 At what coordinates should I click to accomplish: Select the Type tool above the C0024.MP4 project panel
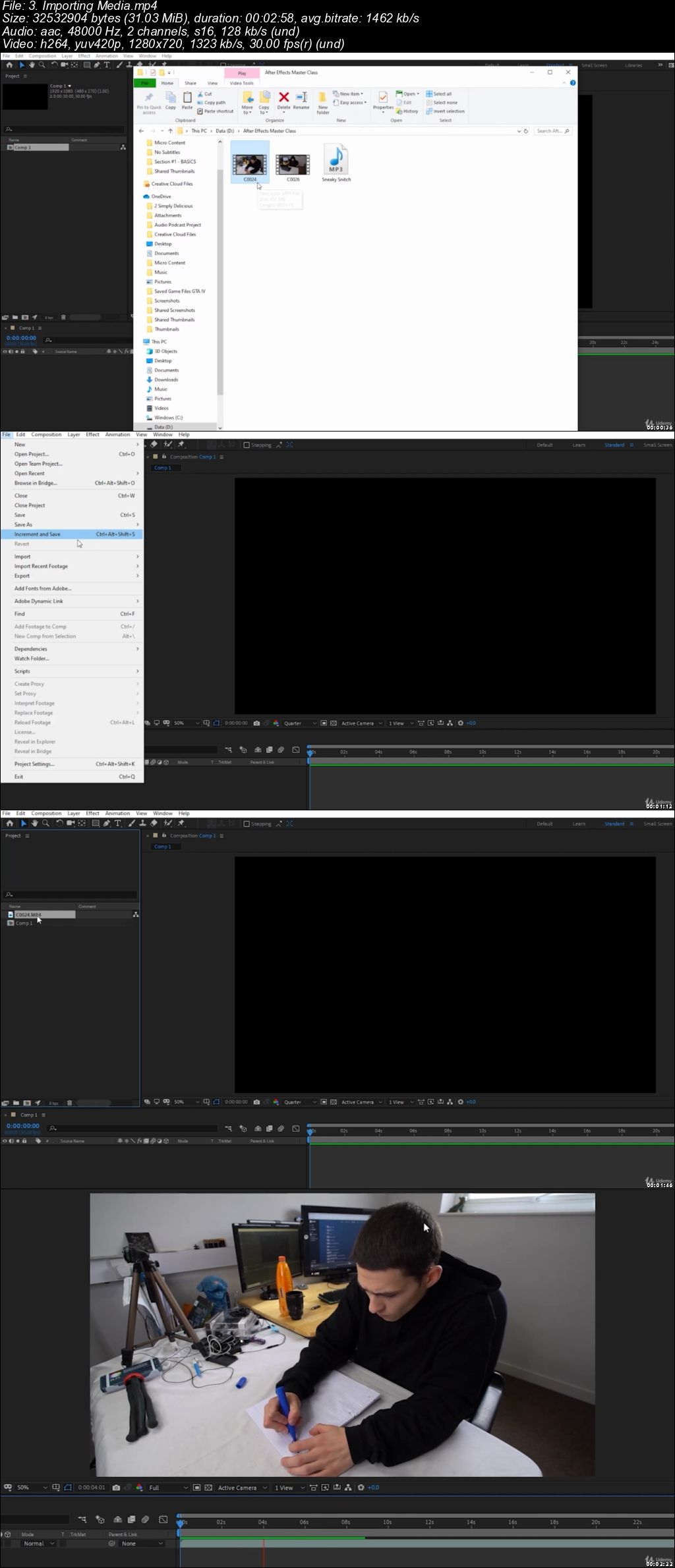coord(117,823)
